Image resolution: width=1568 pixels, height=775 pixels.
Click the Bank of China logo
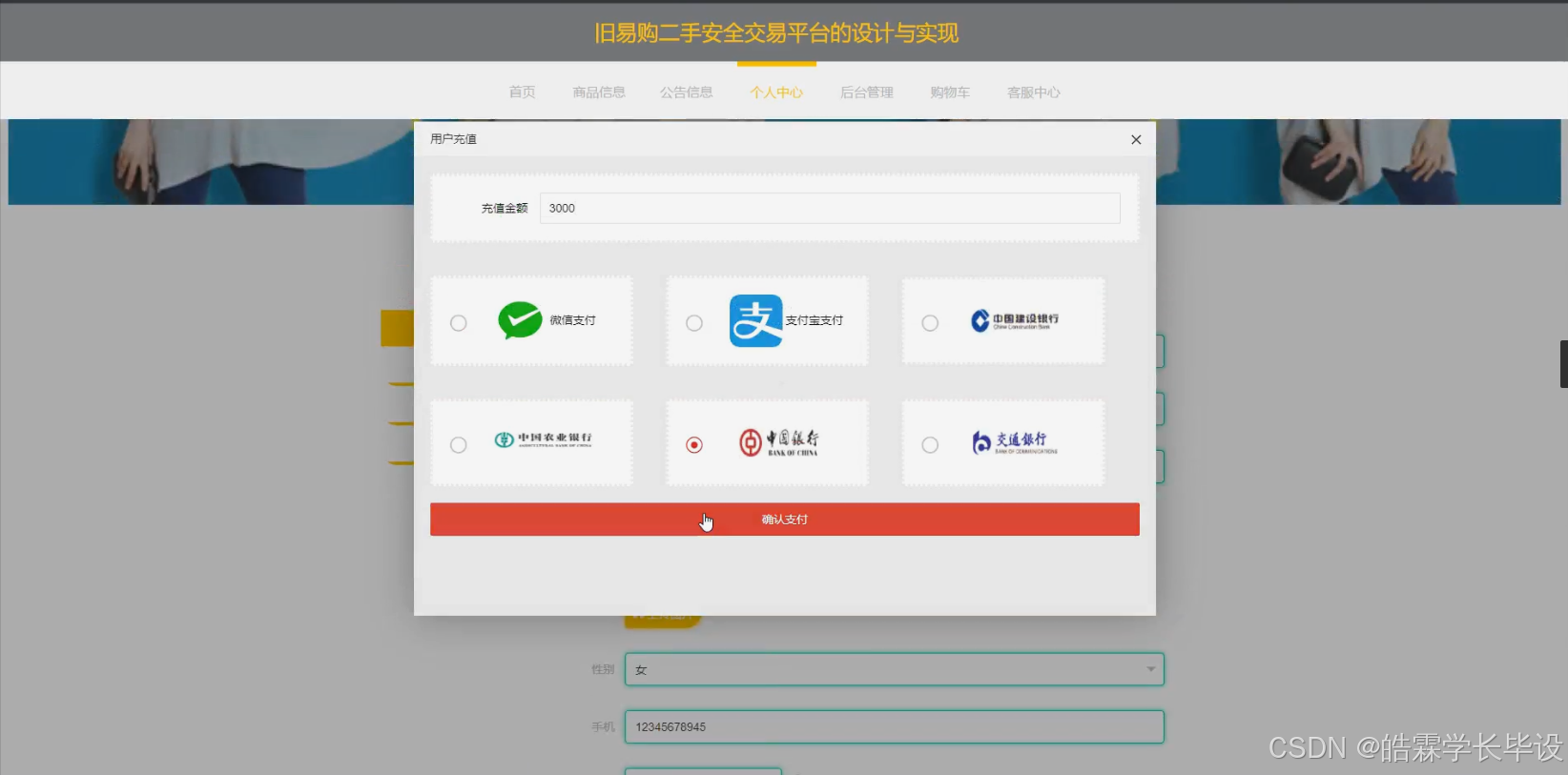(x=779, y=442)
